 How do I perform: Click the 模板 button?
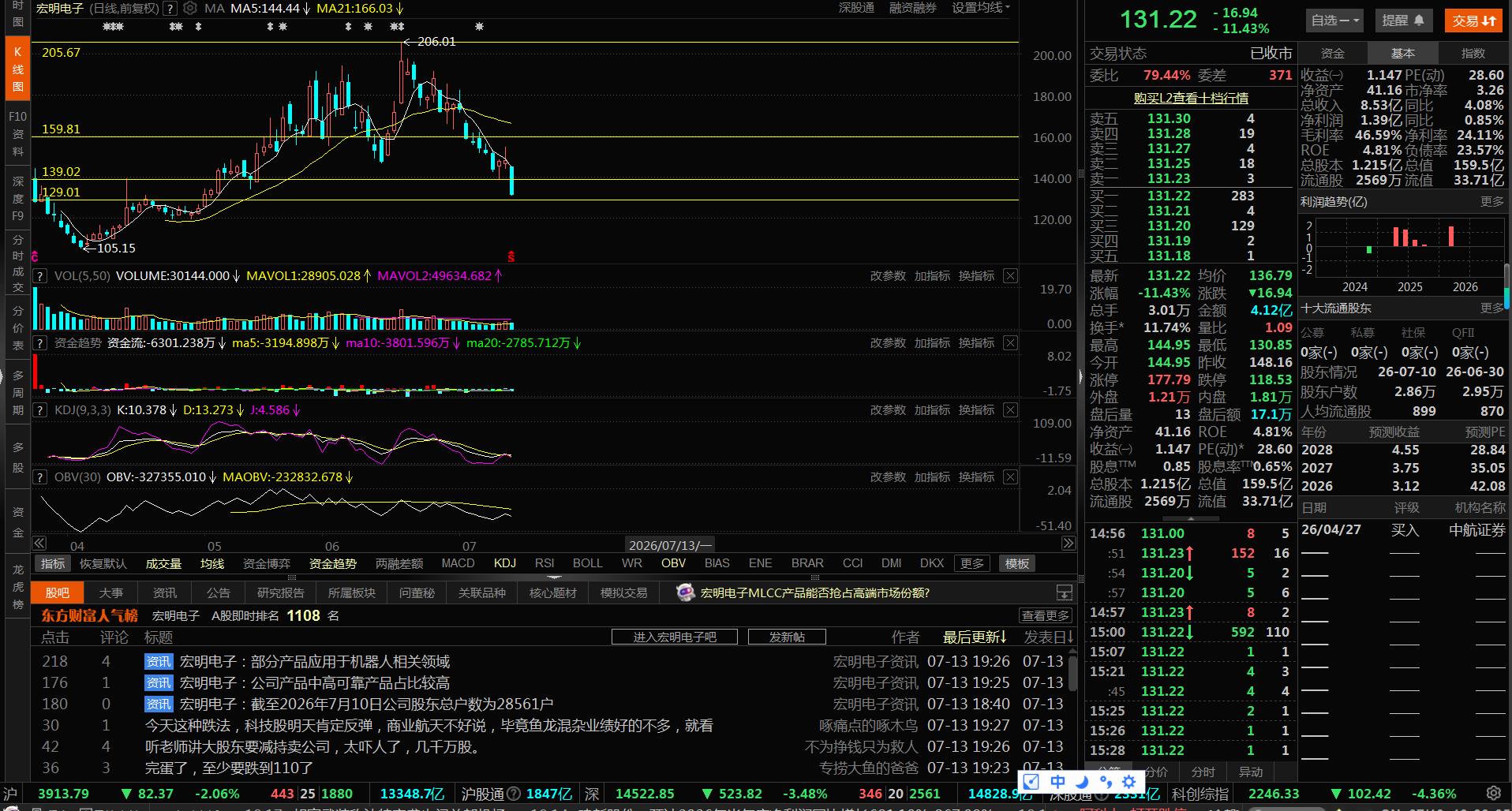pyautogui.click(x=1016, y=563)
